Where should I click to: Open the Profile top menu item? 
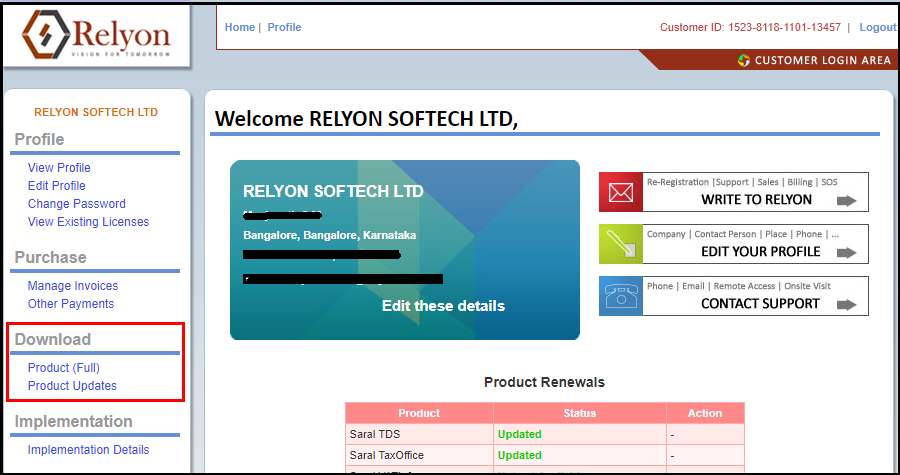[x=284, y=27]
